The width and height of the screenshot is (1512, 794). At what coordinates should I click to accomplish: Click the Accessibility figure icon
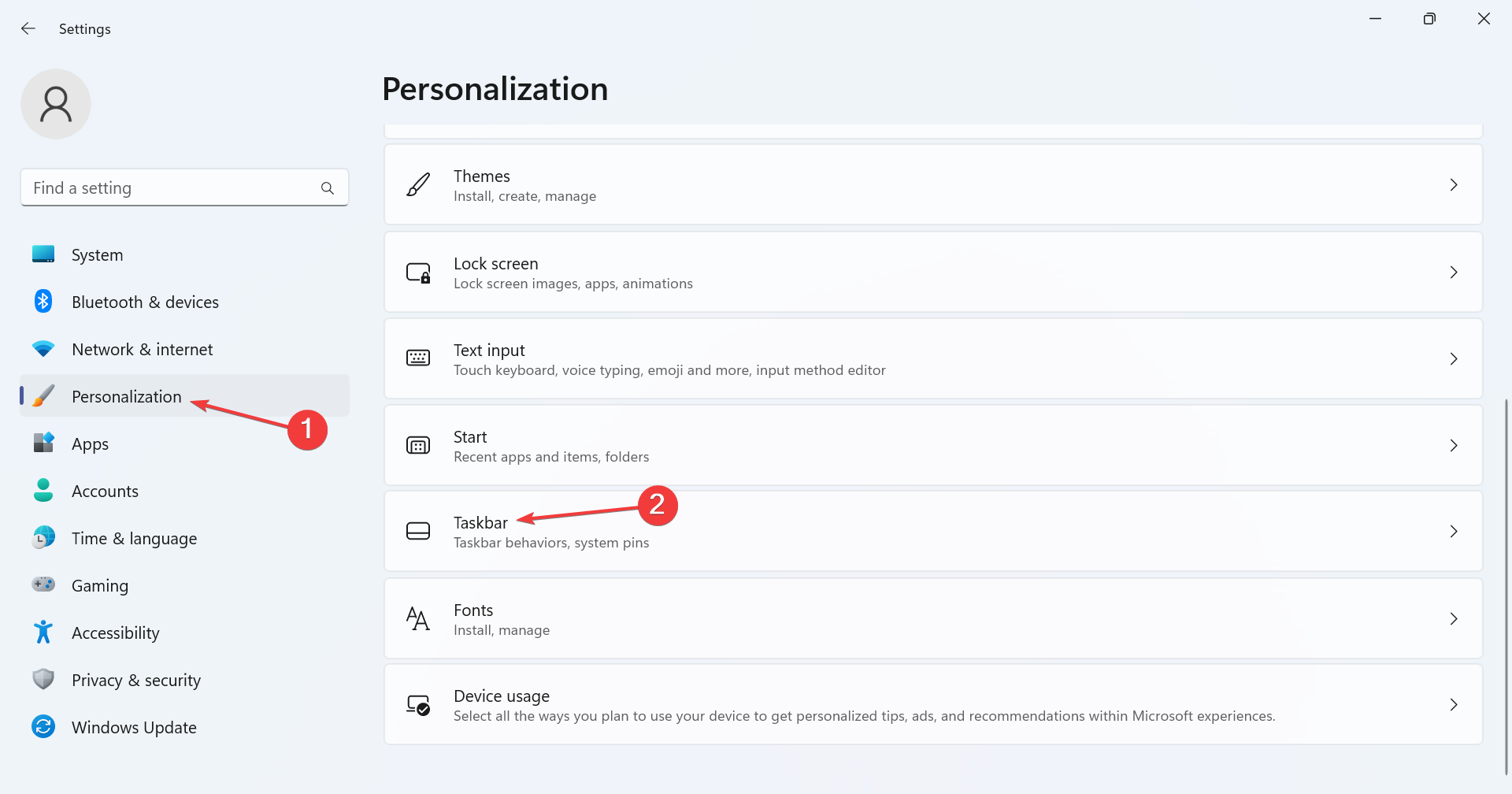[x=43, y=633]
